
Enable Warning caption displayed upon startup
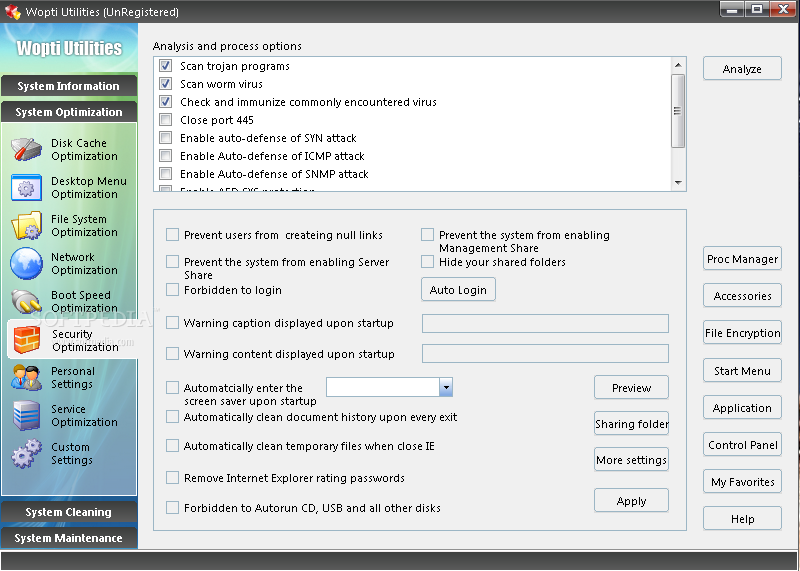tap(172, 323)
